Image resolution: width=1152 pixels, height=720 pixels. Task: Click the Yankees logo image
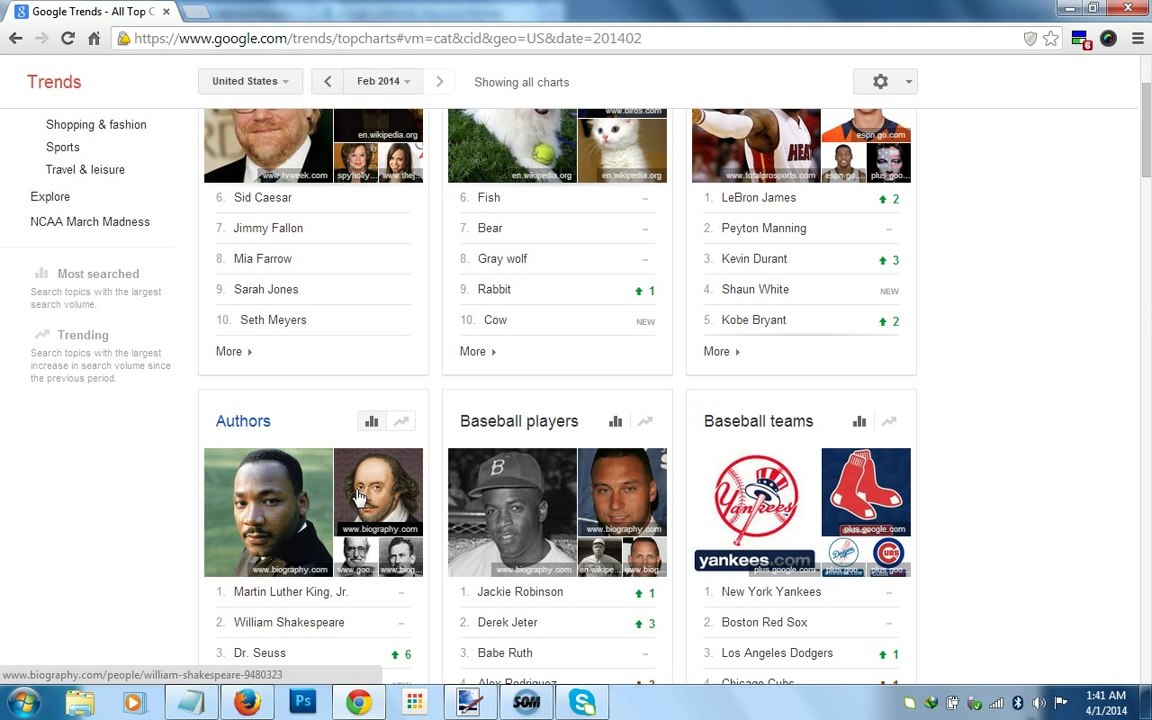click(x=756, y=512)
